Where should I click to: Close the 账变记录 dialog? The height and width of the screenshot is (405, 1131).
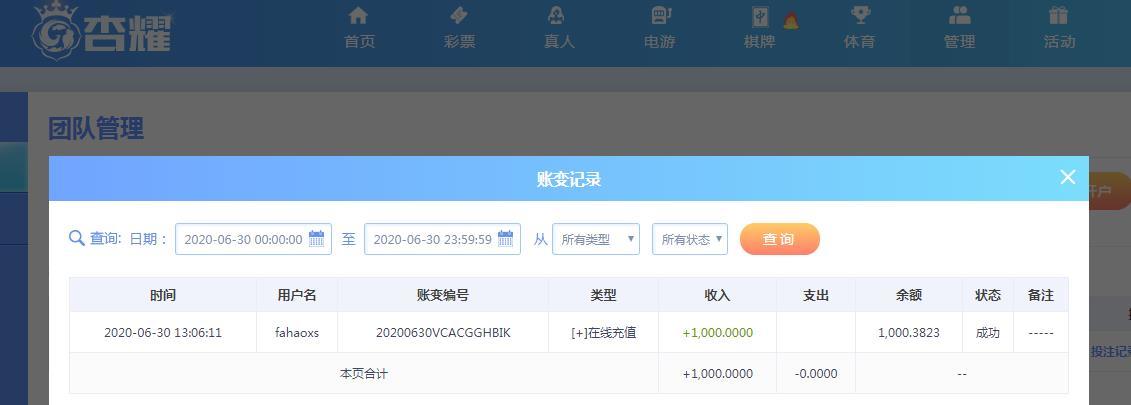pyautogui.click(x=1067, y=177)
